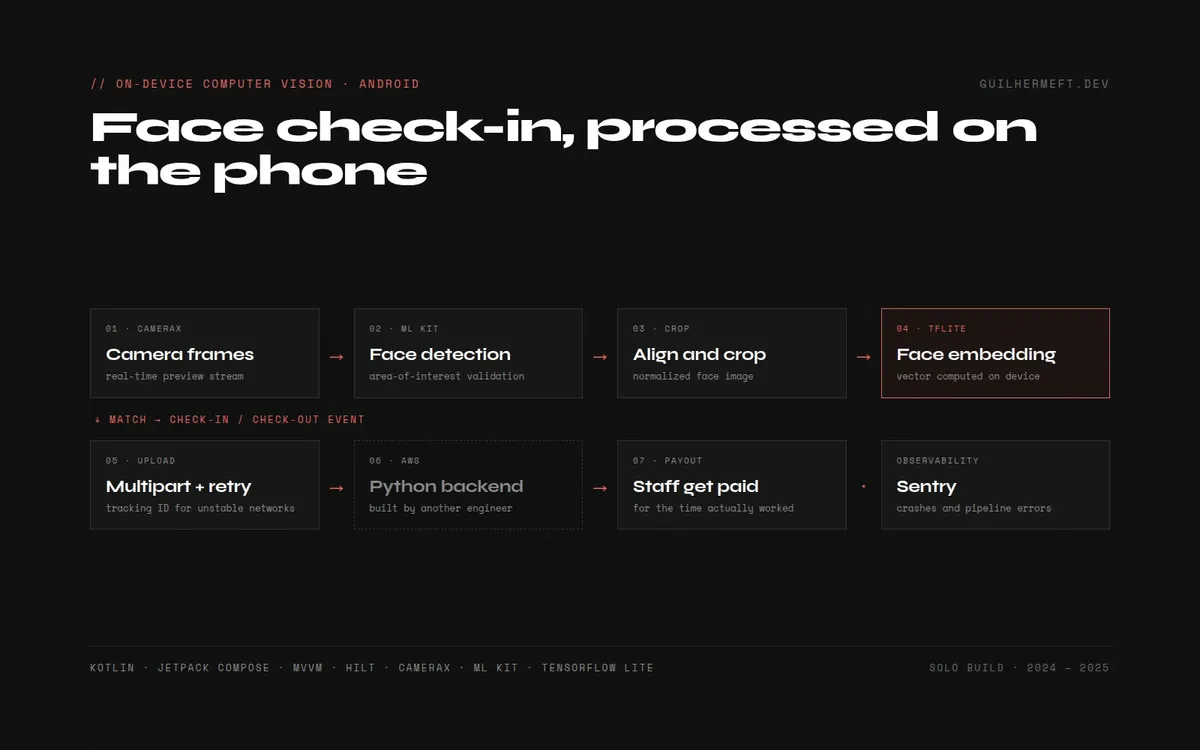1200x750 pixels.
Task: Click 'area-of-interest validation' description
Action: [x=447, y=377]
